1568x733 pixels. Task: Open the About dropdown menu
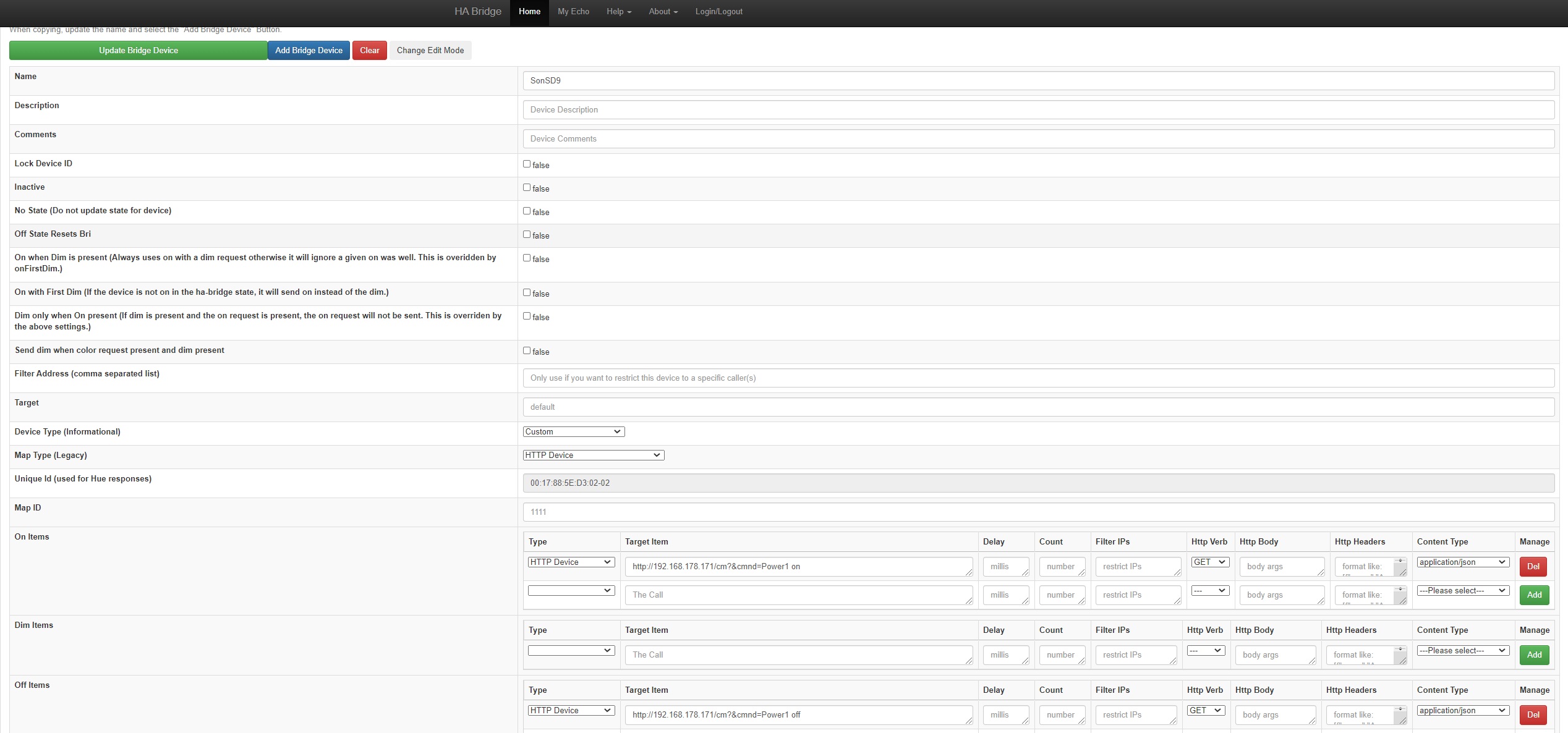(663, 12)
